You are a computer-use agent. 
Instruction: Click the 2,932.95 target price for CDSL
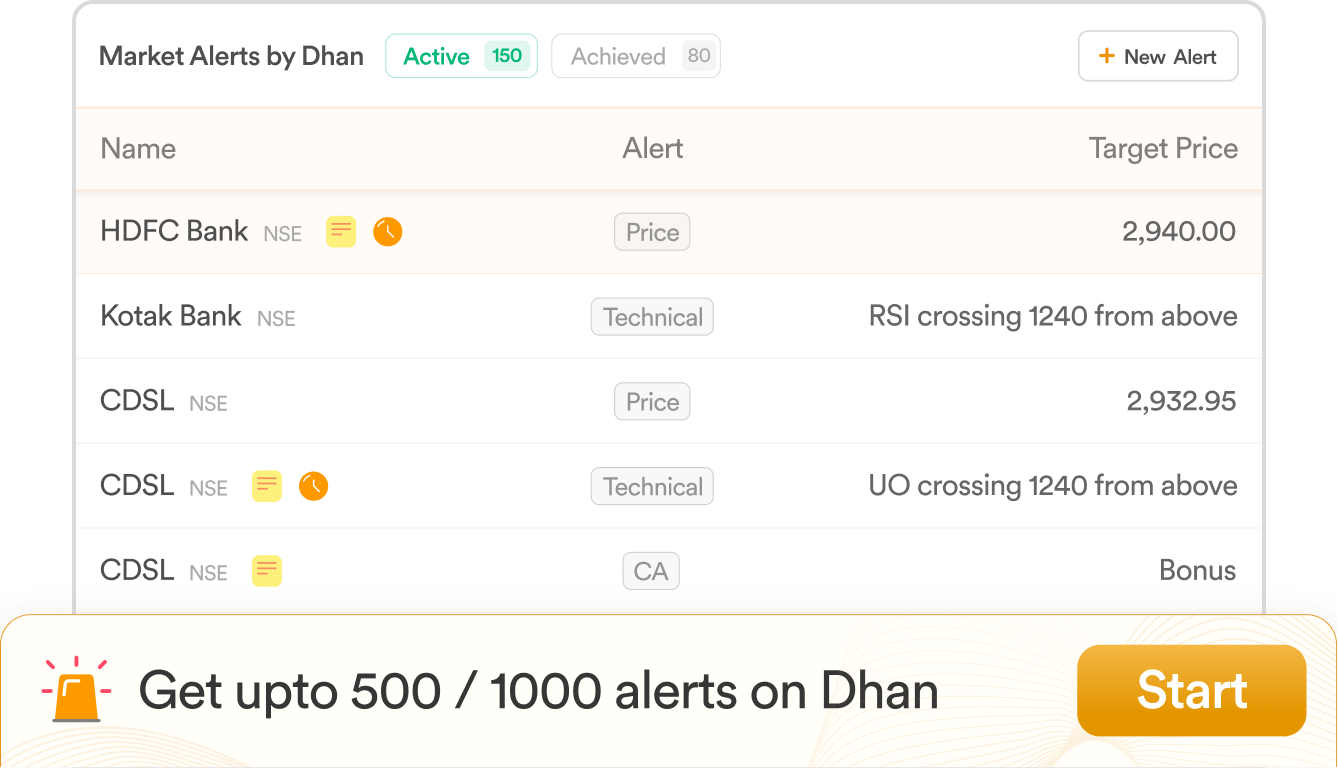coord(1181,402)
